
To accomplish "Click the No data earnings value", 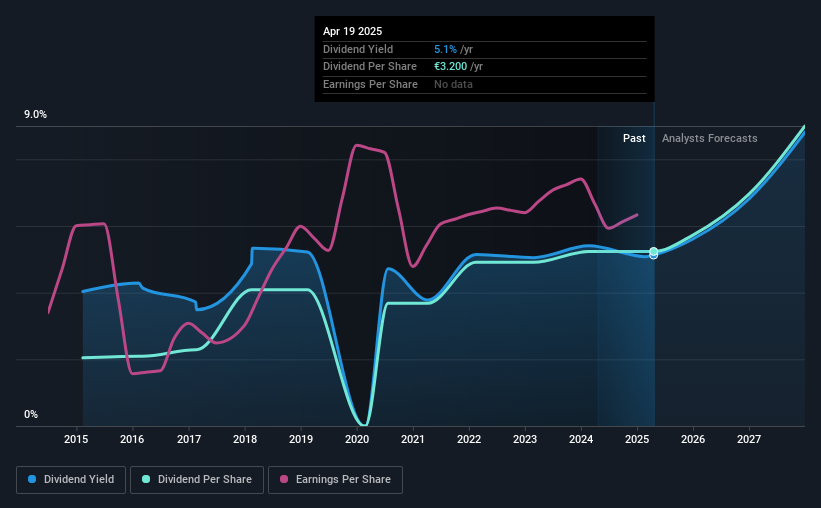I will (x=453, y=84).
